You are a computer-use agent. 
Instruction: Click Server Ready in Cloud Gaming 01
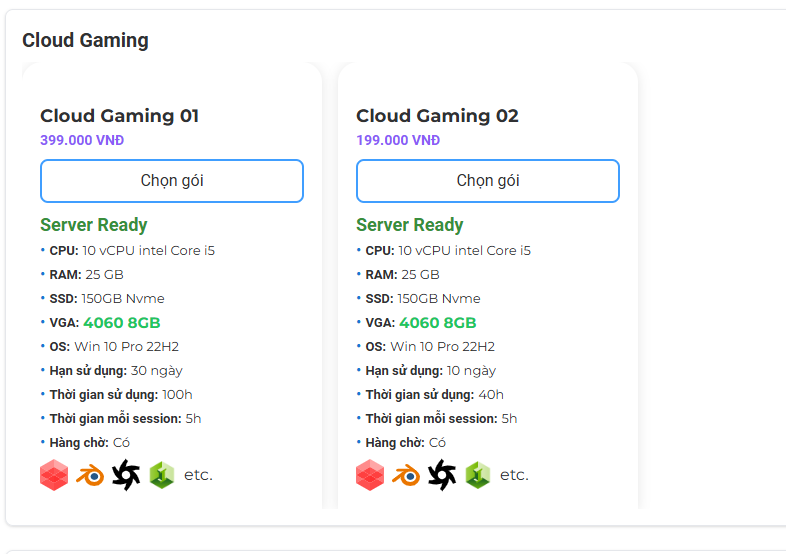tap(93, 225)
